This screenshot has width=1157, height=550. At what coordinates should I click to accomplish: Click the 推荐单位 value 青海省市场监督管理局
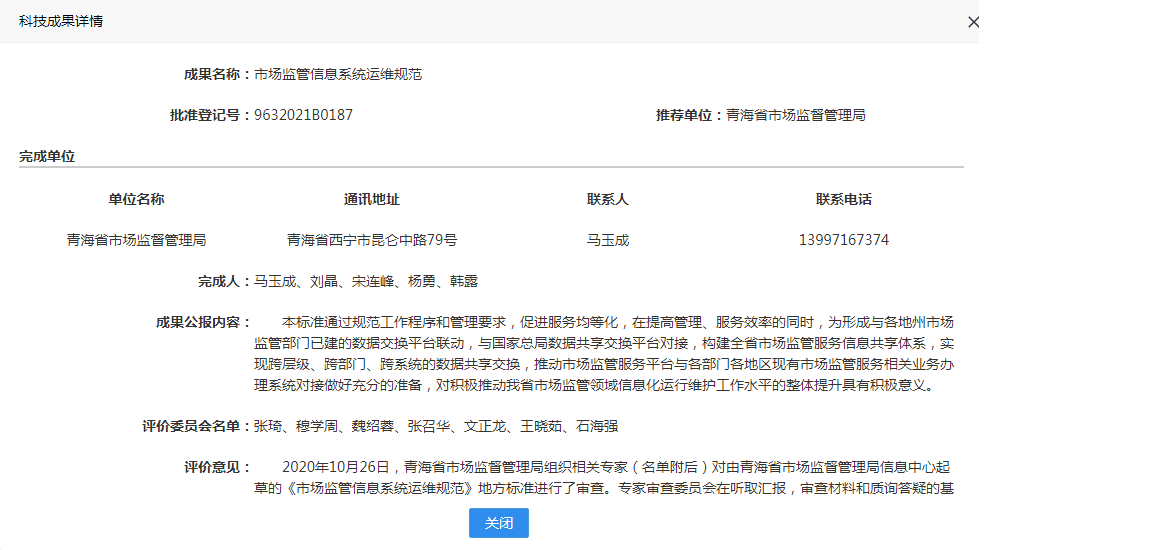point(796,115)
